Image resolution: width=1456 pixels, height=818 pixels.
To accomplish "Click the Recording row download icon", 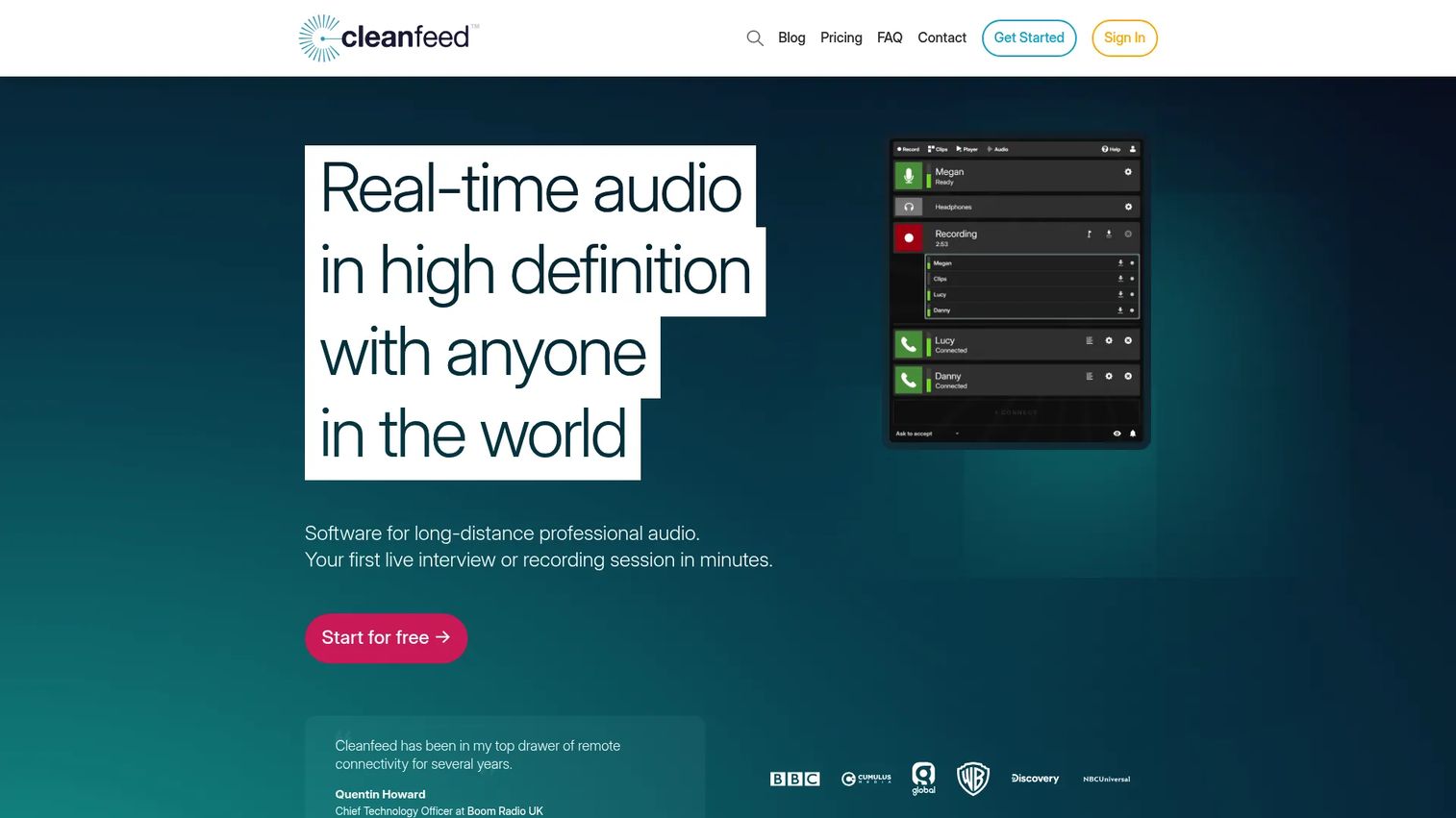I will click(x=1109, y=234).
